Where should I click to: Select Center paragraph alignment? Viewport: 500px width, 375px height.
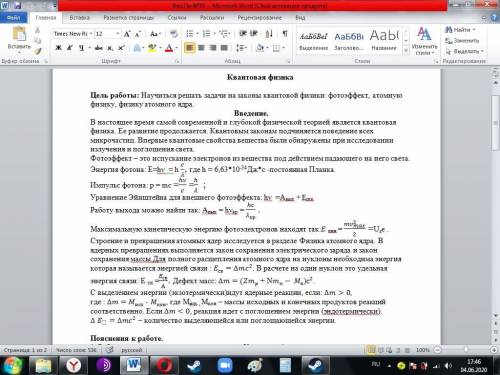pyautogui.click(x=201, y=48)
